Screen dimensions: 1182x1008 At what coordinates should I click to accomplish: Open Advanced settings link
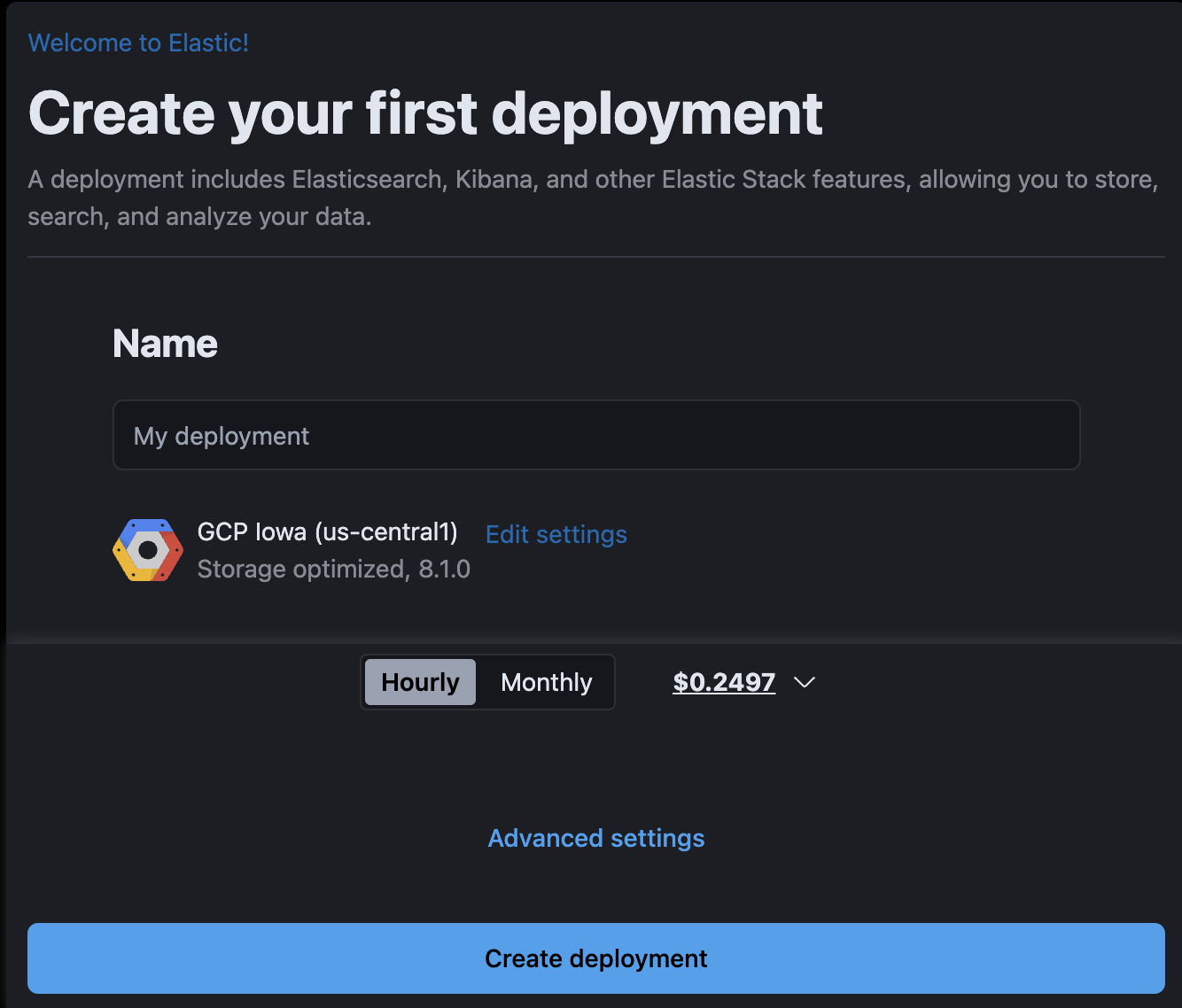(596, 838)
